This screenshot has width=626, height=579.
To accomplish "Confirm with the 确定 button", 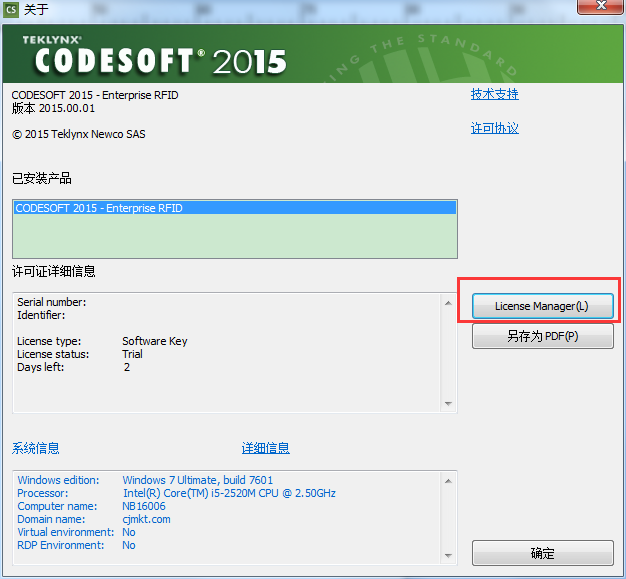I will click(x=543, y=553).
